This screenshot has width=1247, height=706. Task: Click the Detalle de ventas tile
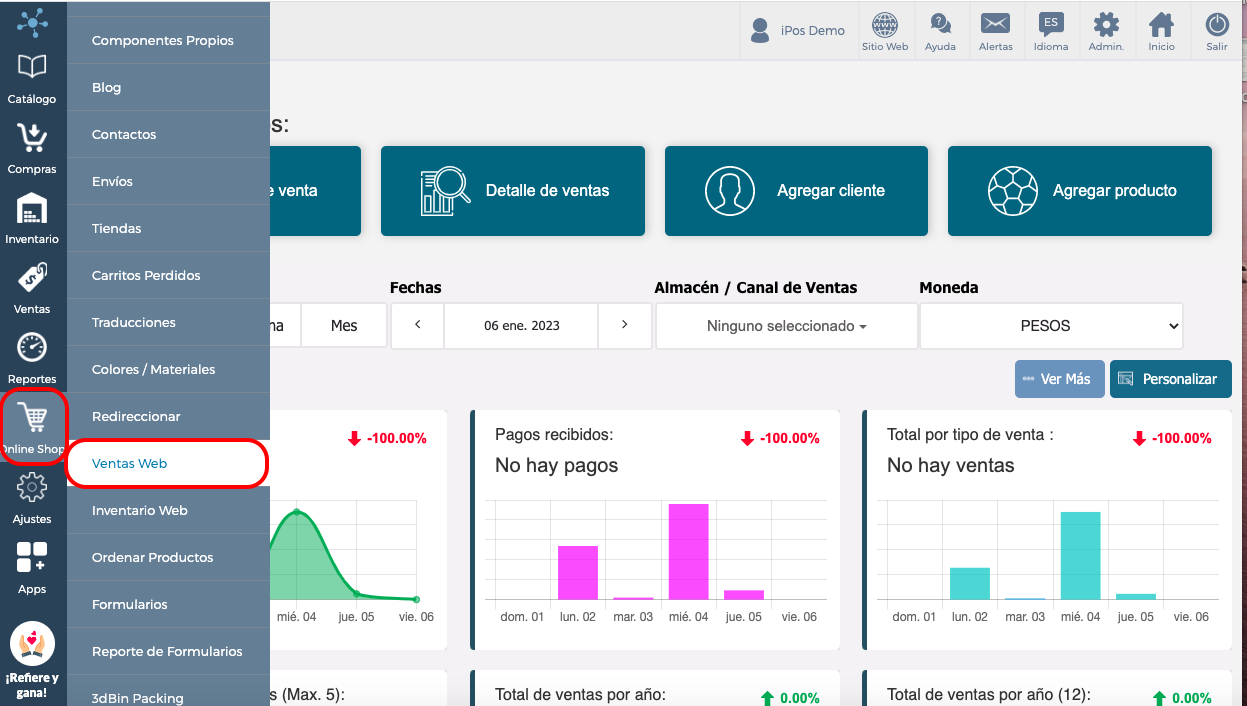tap(513, 191)
